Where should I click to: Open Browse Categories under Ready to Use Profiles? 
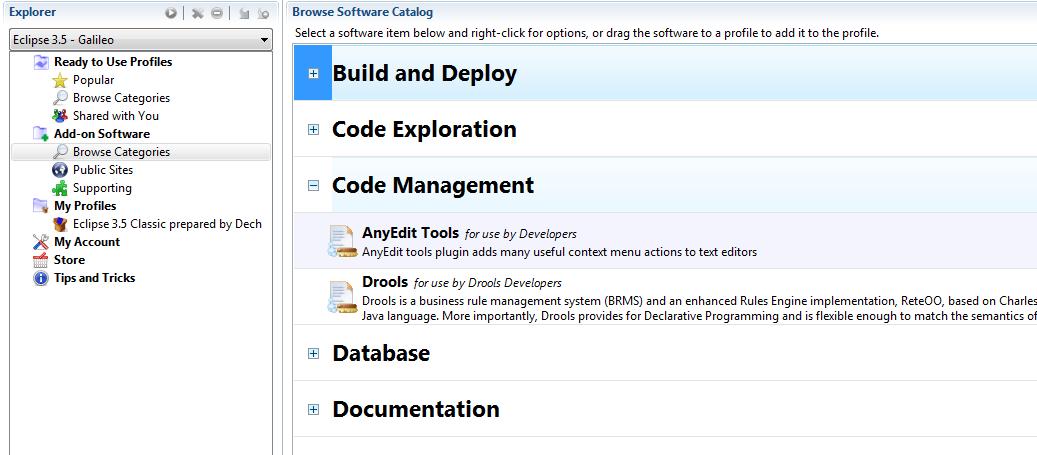click(121, 97)
